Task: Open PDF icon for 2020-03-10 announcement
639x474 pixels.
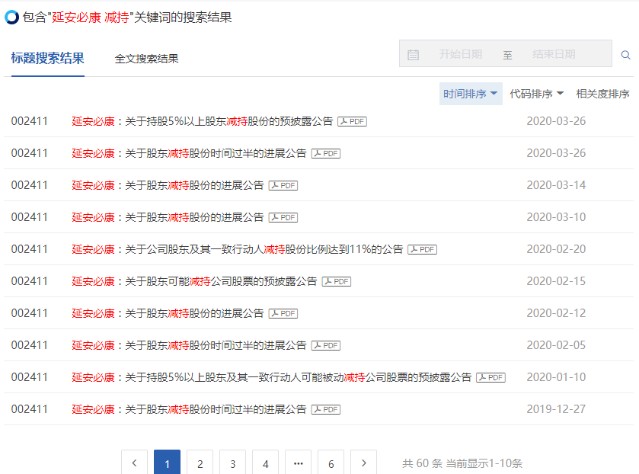Action: (283, 218)
